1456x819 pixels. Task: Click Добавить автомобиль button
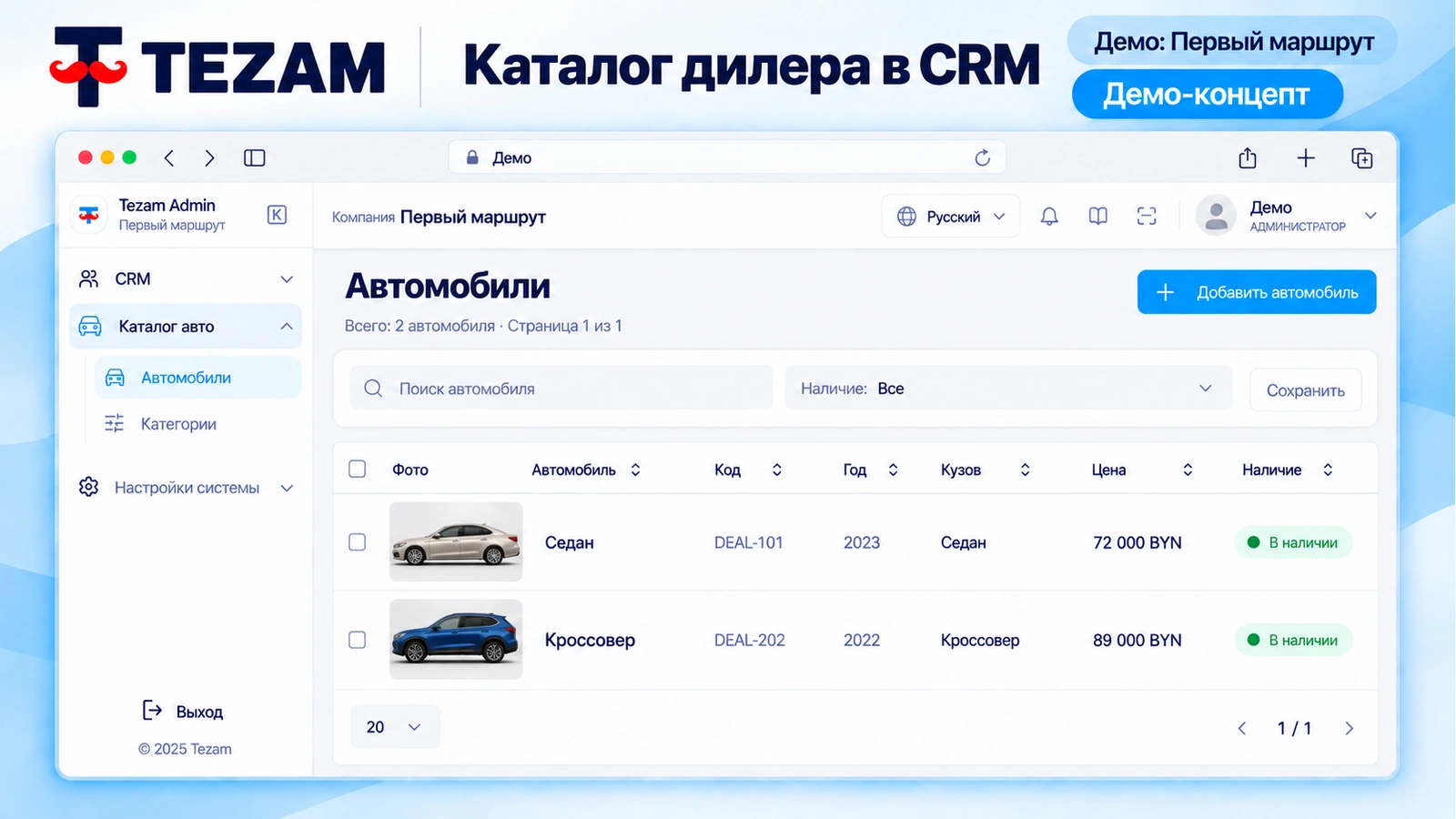1257,292
